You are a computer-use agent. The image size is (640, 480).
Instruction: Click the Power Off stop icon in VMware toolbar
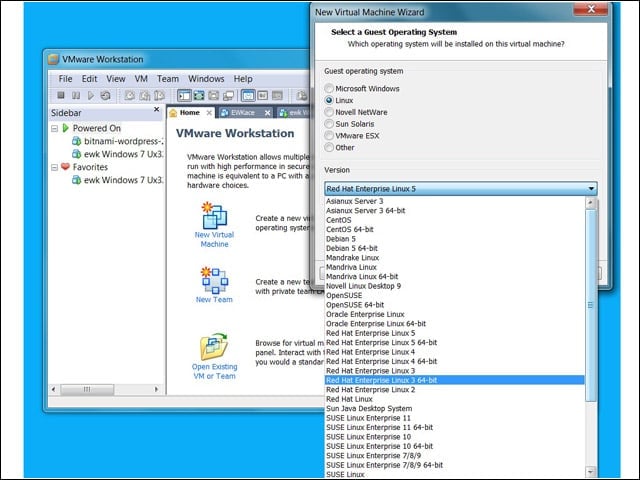[x=61, y=96]
